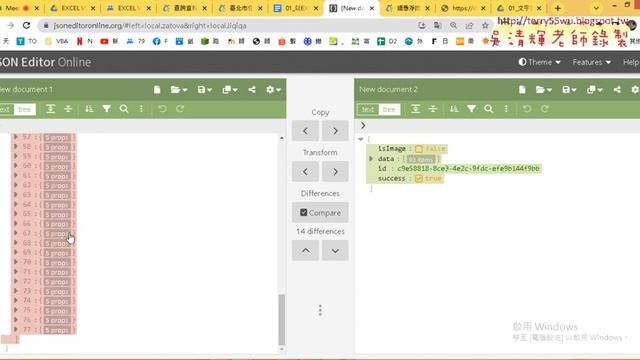Create new document in right panel
Viewport: 640px width, 360px height.
tap(522, 90)
